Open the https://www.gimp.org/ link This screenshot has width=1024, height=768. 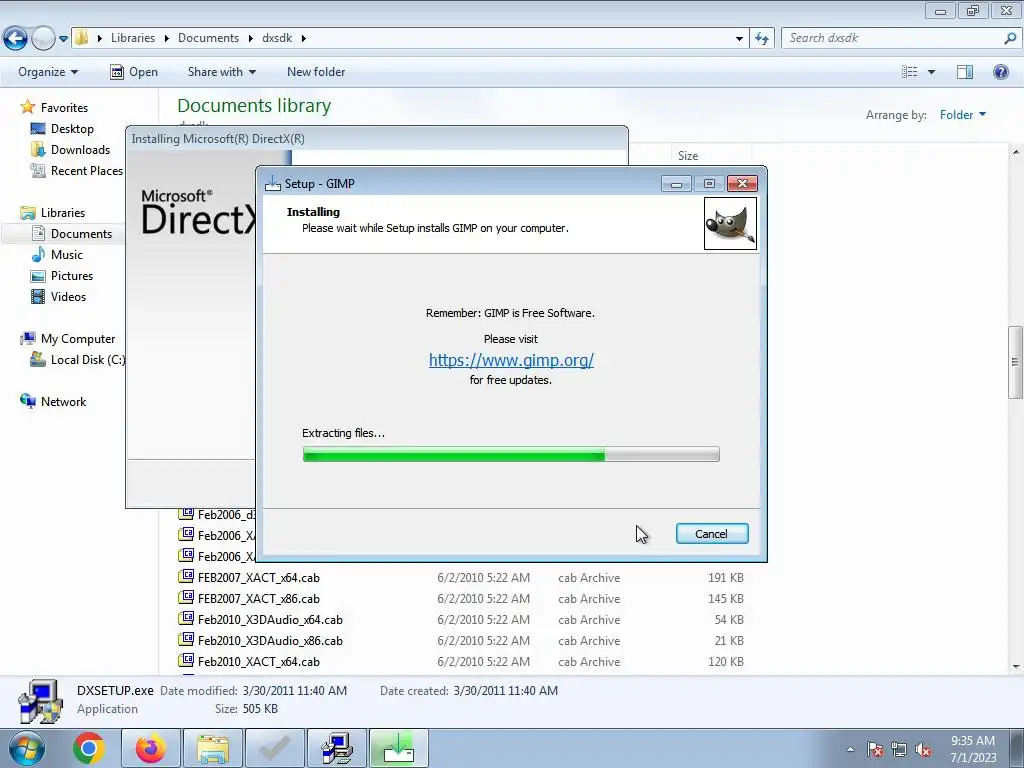511,360
